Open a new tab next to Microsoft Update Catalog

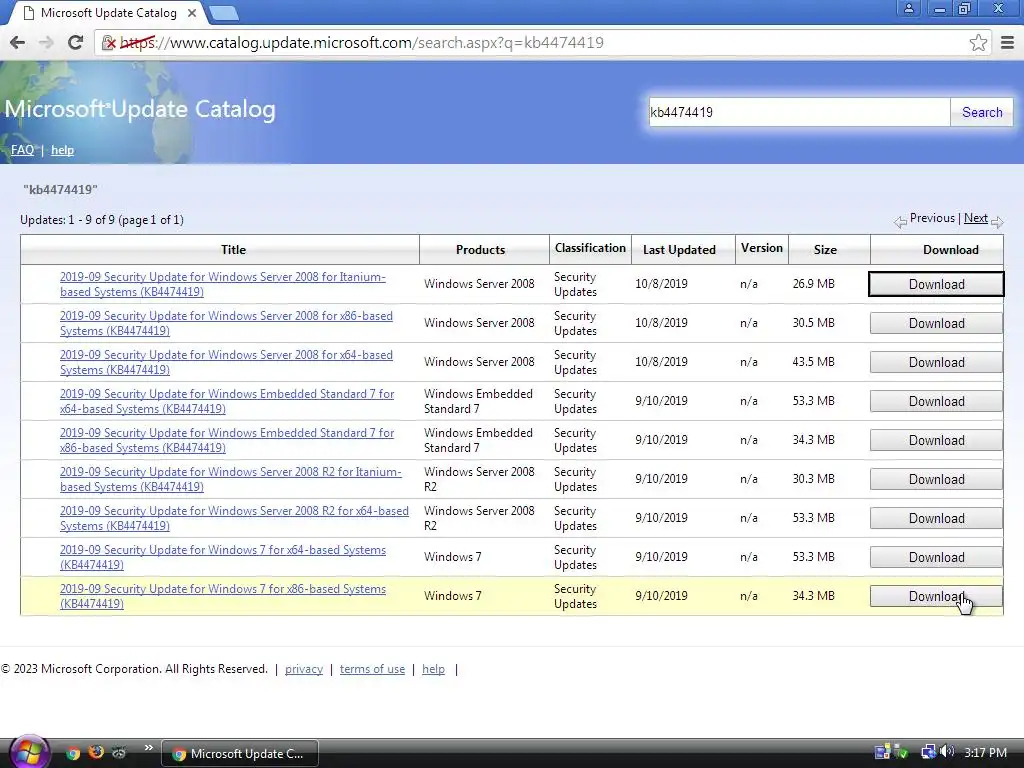click(224, 12)
